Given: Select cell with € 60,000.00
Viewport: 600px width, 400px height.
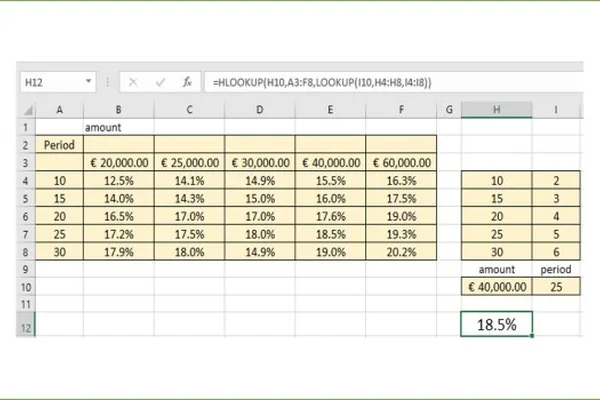Looking at the screenshot, I should (401, 163).
